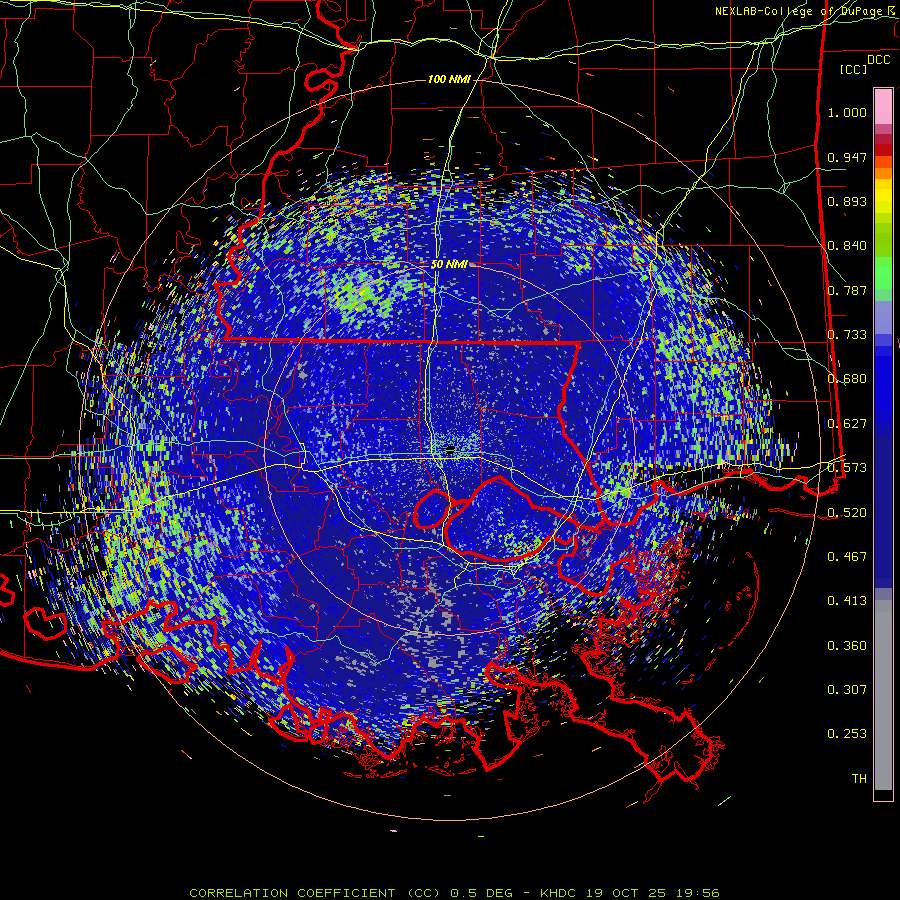Click the 19:56 timestamp
Screen dimensions: 900x900
click(x=697, y=893)
